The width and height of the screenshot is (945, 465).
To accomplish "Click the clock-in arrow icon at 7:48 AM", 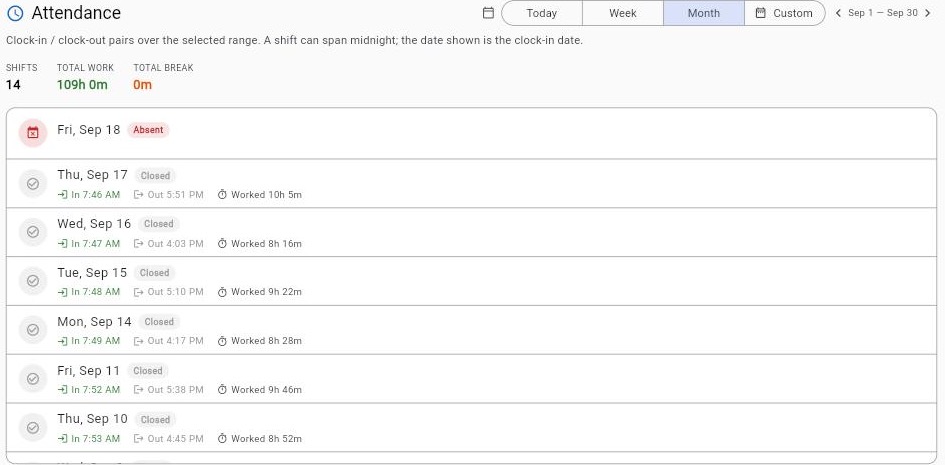I will coord(62,292).
